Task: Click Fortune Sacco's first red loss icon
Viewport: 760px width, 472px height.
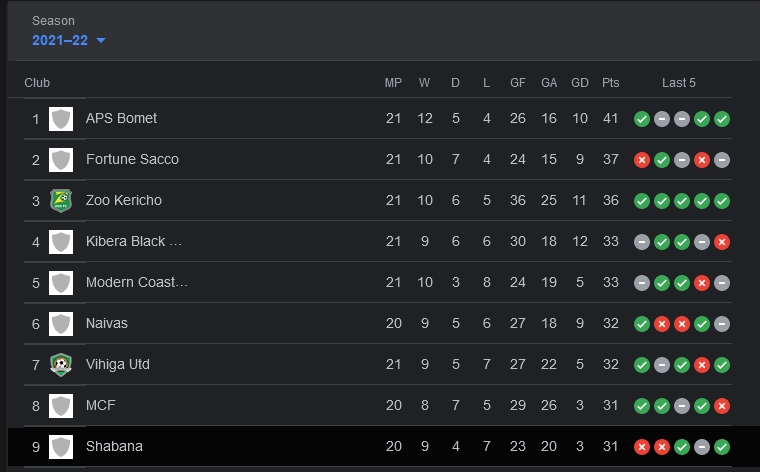Action: click(x=642, y=160)
